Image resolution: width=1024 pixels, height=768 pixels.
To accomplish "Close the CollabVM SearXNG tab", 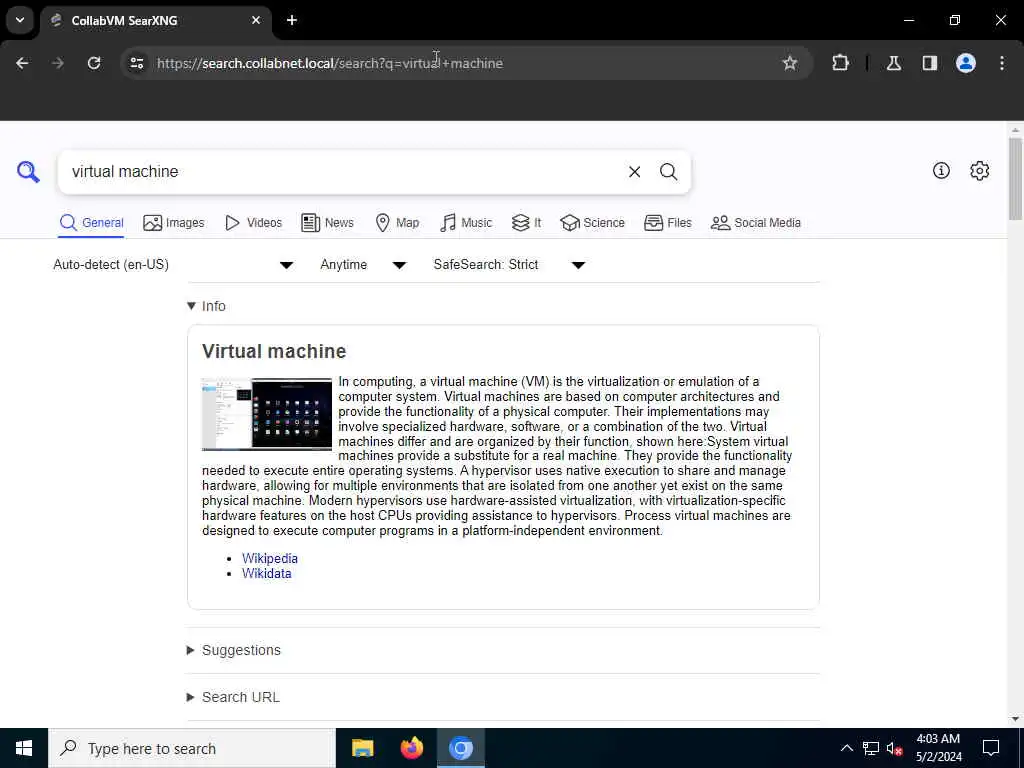I will click(256, 20).
